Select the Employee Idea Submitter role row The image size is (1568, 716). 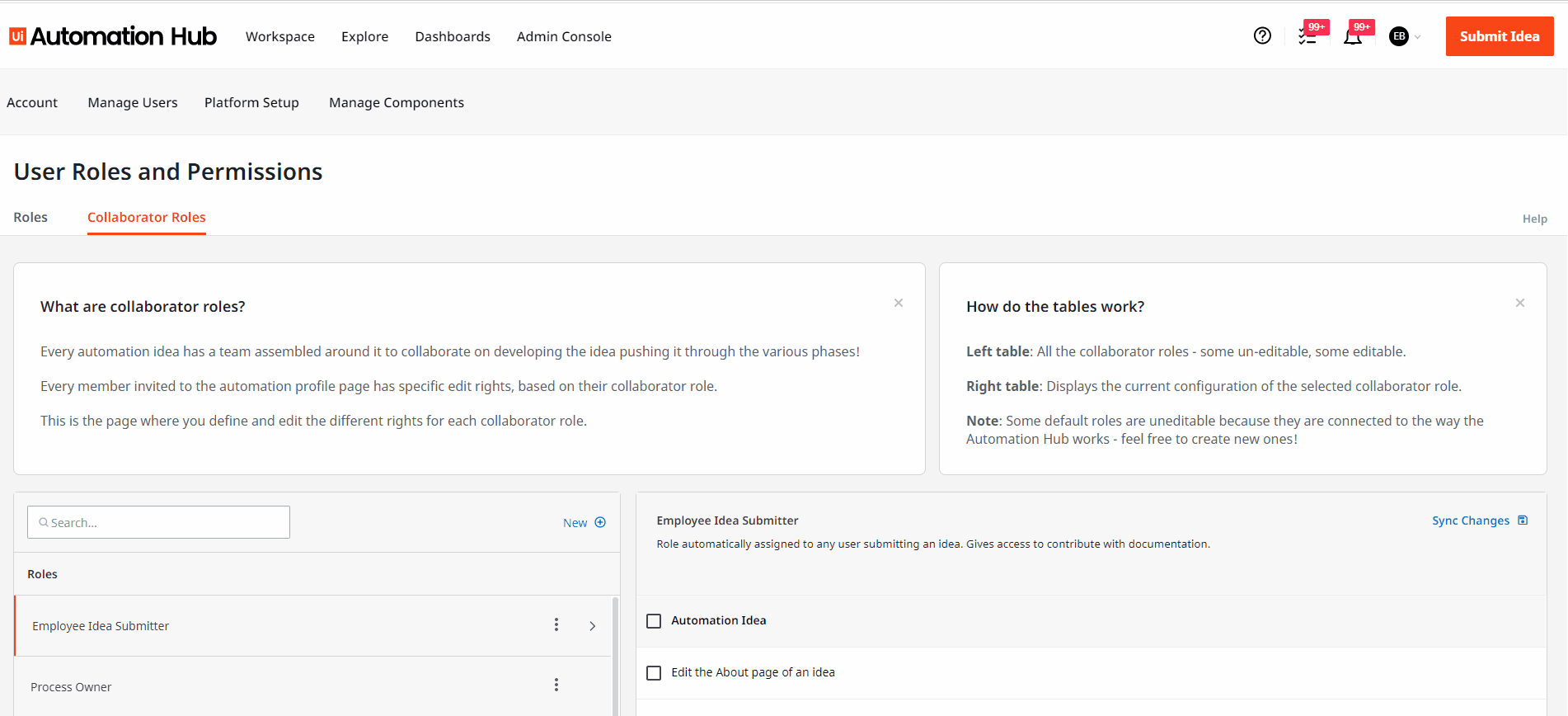point(313,626)
